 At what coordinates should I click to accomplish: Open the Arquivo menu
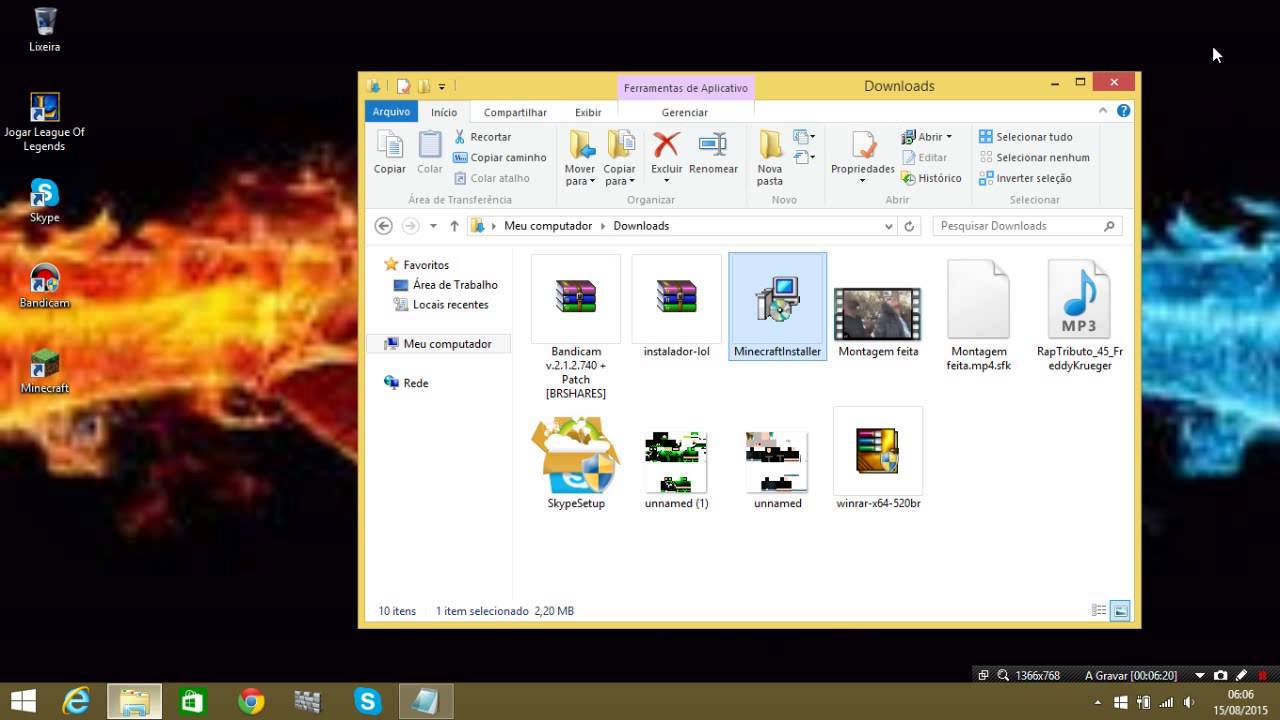391,112
